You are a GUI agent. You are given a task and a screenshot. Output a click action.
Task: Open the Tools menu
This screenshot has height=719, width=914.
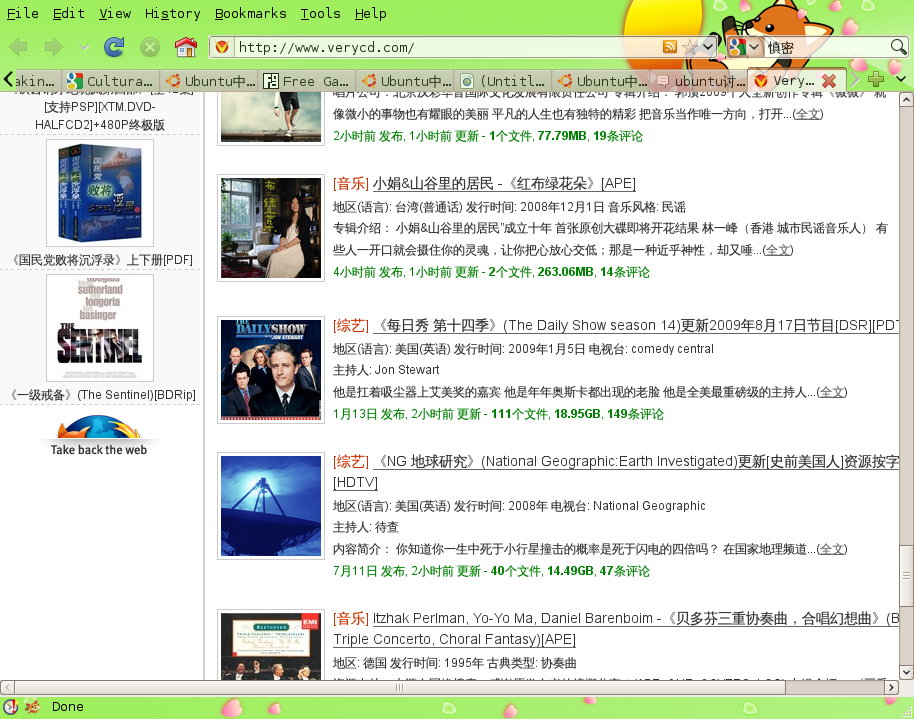(x=321, y=13)
